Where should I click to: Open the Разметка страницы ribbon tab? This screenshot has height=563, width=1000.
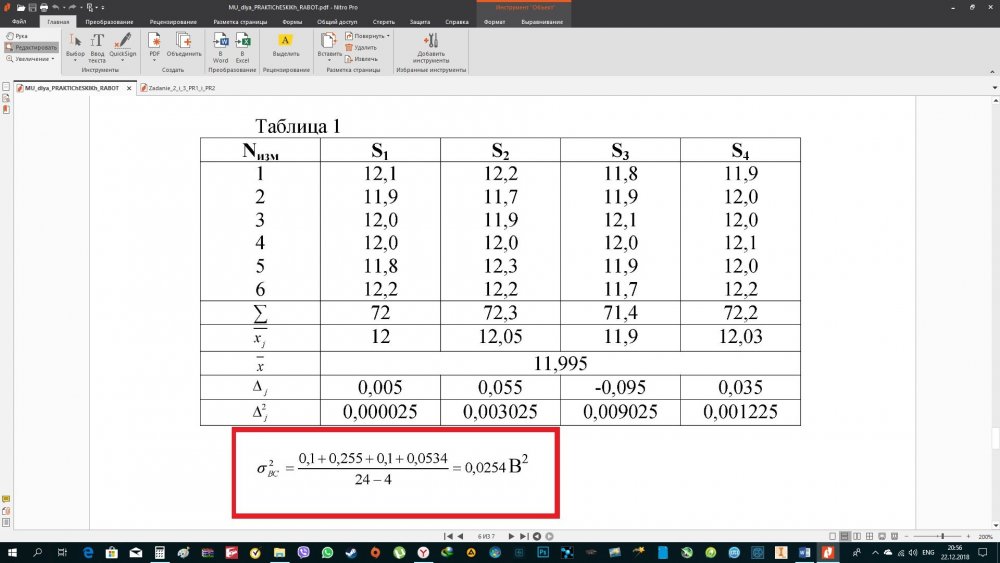pos(240,22)
